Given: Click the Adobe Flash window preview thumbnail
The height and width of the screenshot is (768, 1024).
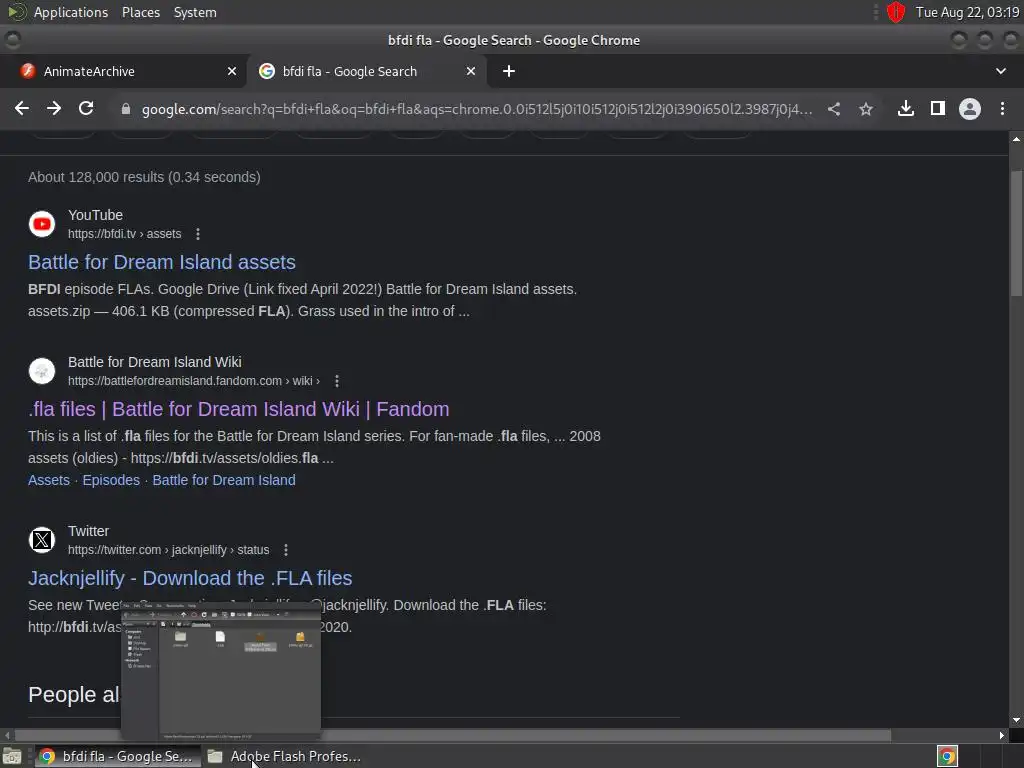Looking at the screenshot, I should 221,672.
